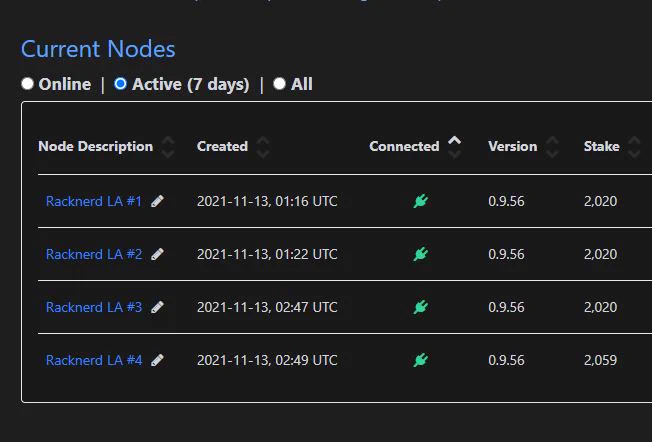Click the green plug icon for Racknerd LA #1
The image size is (652, 442).
[420, 201]
